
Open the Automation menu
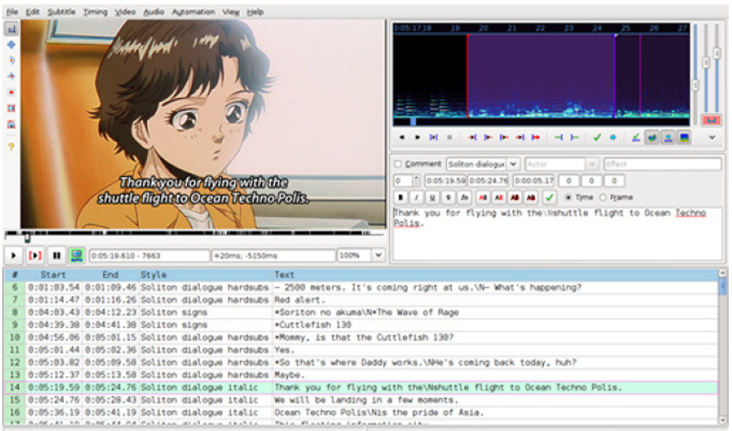192,11
